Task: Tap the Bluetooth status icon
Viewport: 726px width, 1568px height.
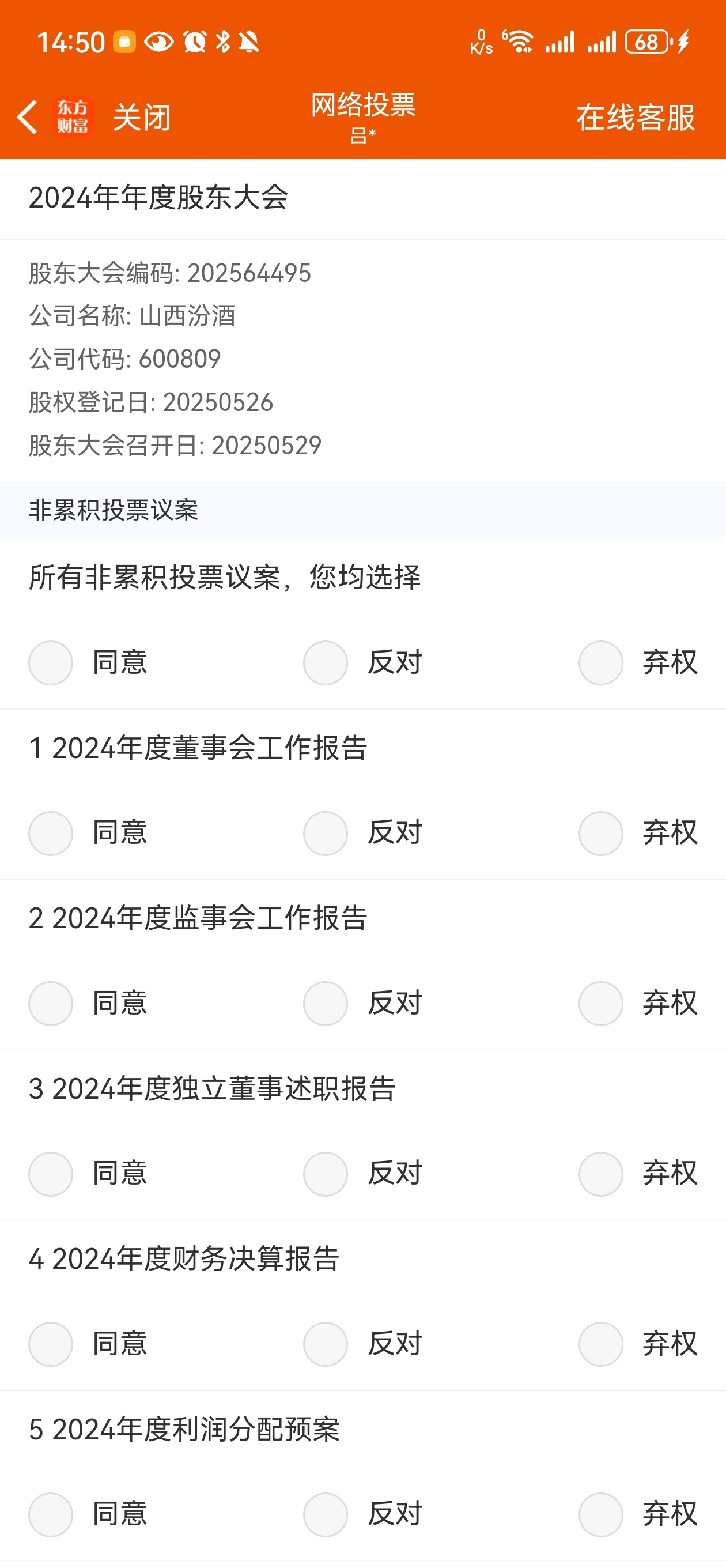Action: click(223, 42)
